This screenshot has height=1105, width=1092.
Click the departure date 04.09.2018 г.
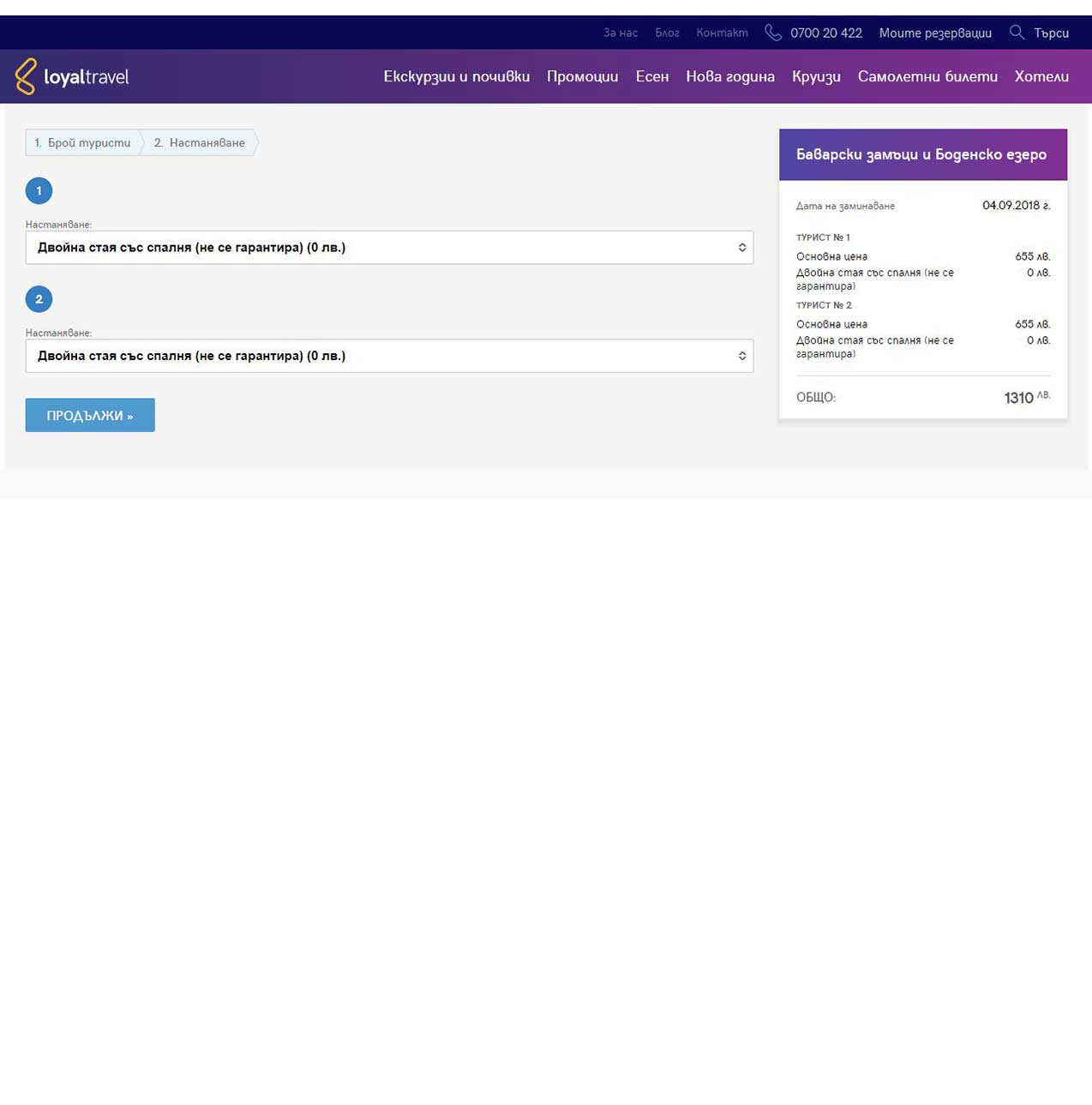tap(1016, 206)
